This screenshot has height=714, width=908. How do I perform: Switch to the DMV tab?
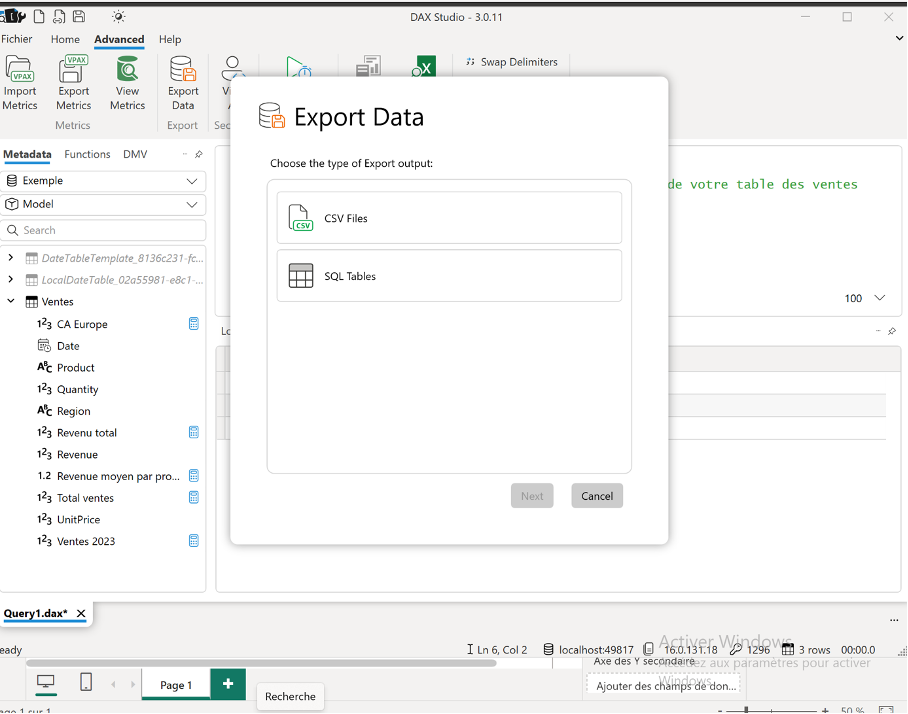pyautogui.click(x=135, y=154)
